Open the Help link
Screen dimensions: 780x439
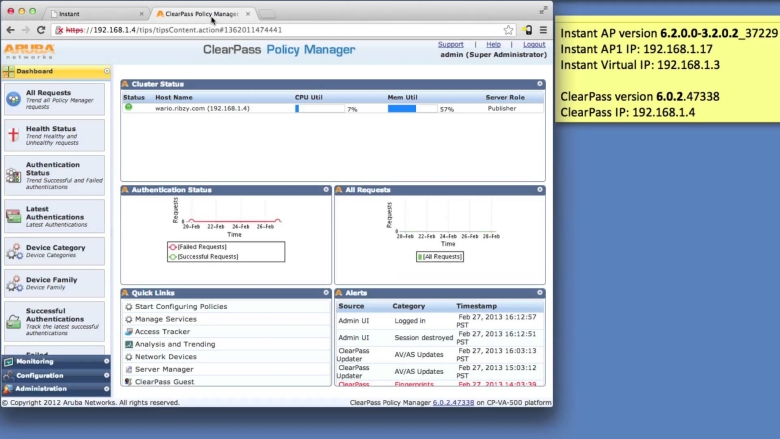[x=493, y=44]
